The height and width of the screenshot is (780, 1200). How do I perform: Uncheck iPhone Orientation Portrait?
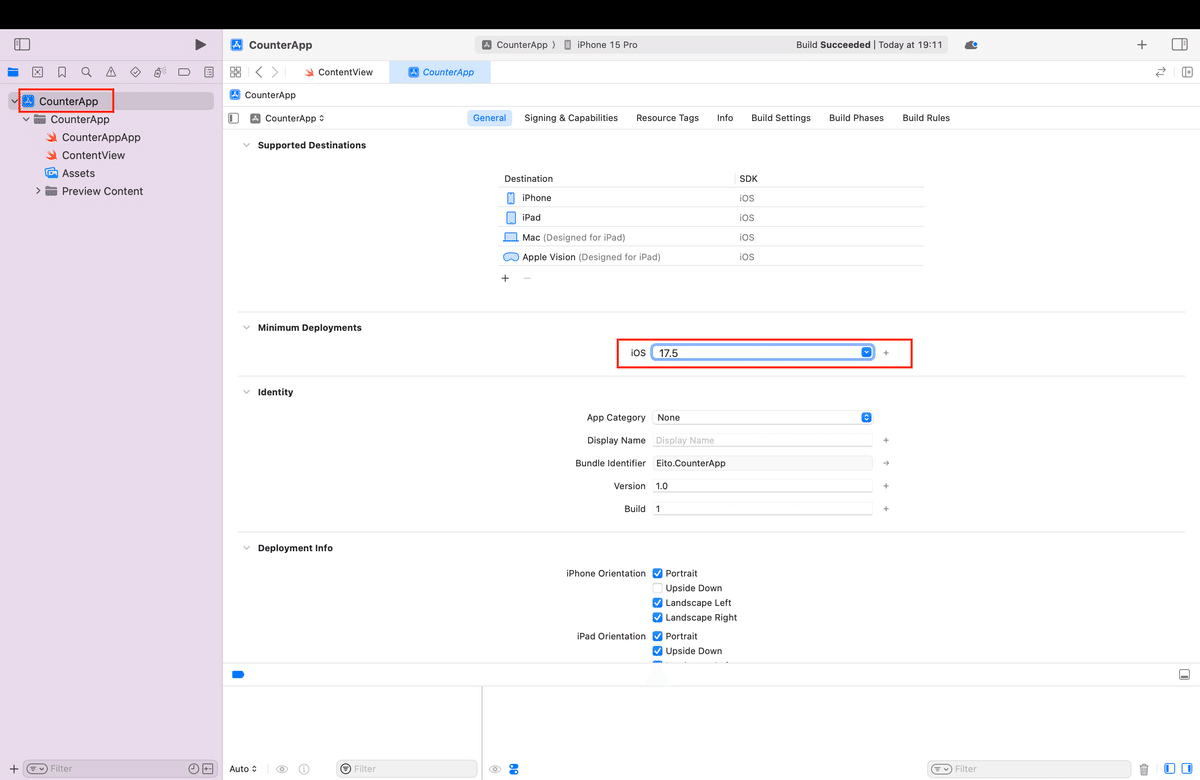click(658, 574)
